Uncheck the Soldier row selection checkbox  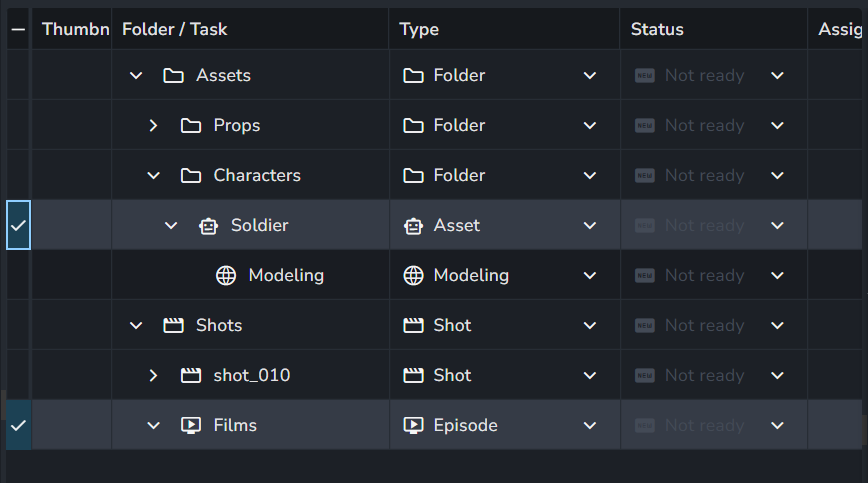[x=18, y=225]
